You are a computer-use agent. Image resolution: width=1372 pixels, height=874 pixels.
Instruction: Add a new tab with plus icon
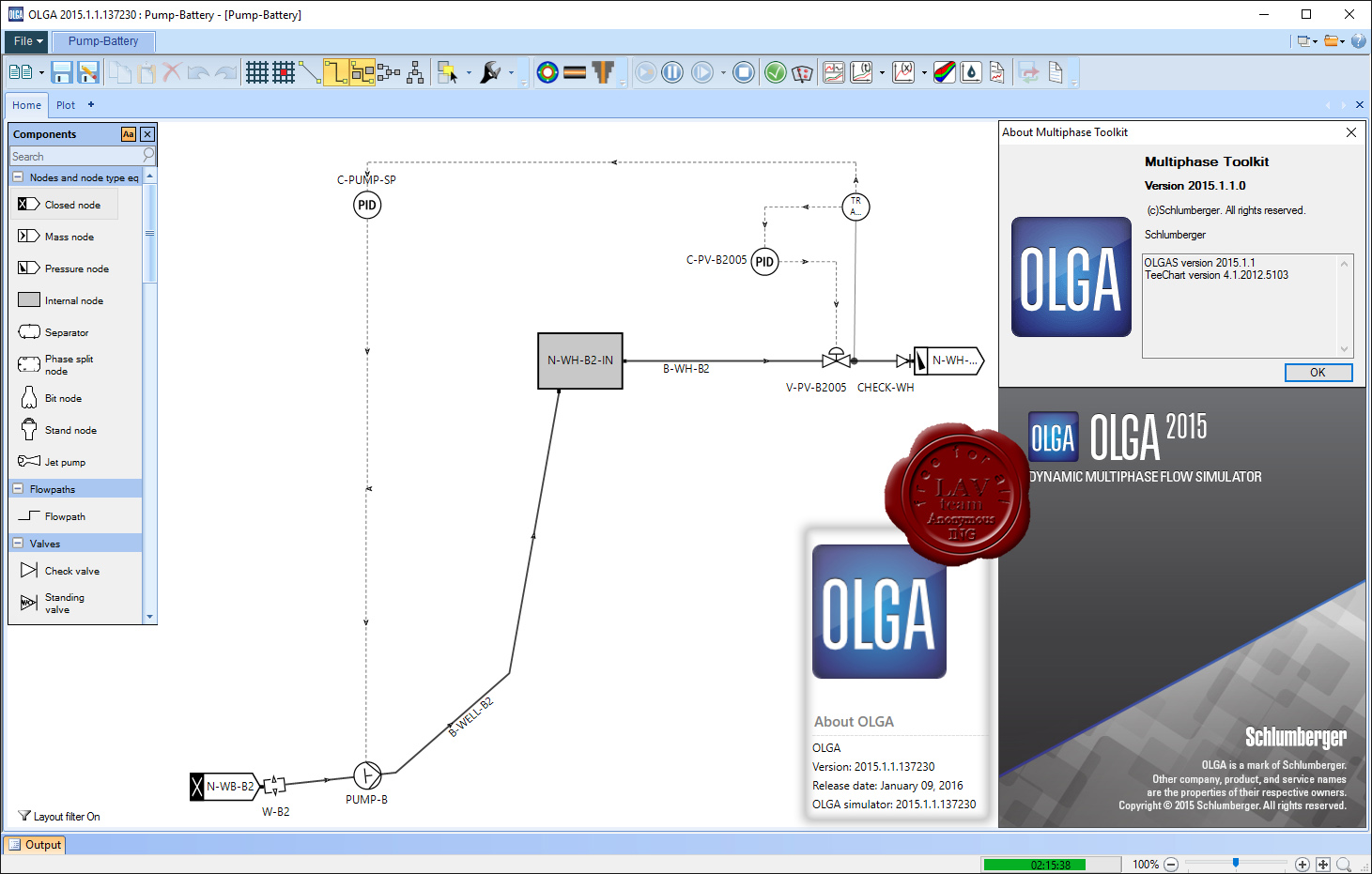click(91, 104)
